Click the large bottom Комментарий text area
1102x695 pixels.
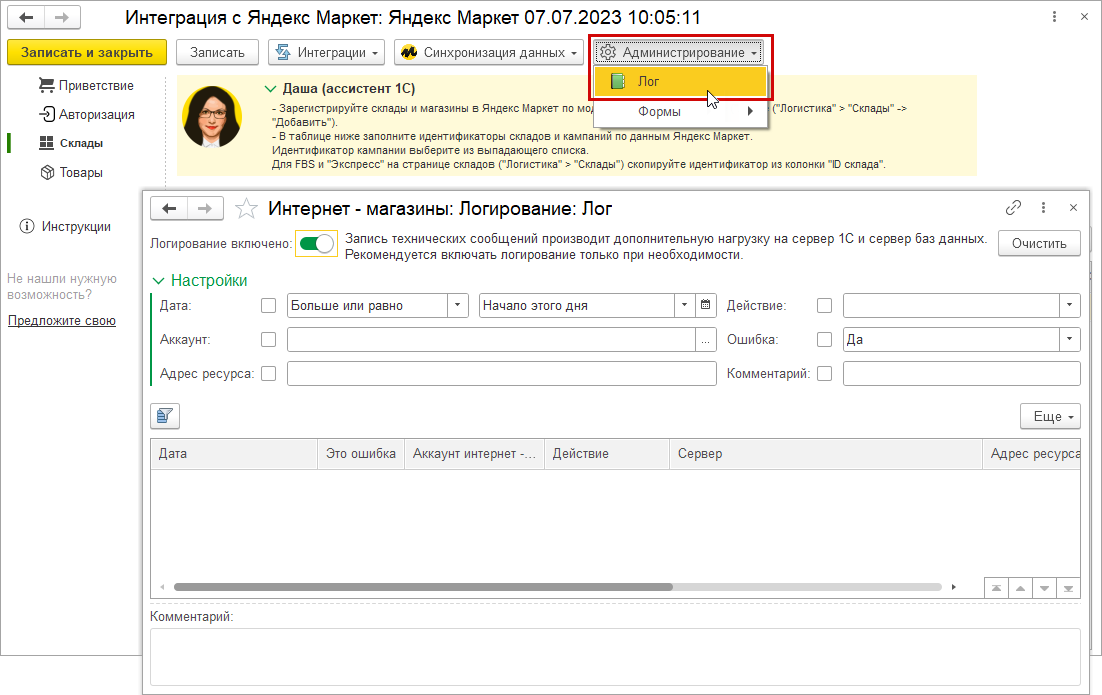tap(615, 656)
